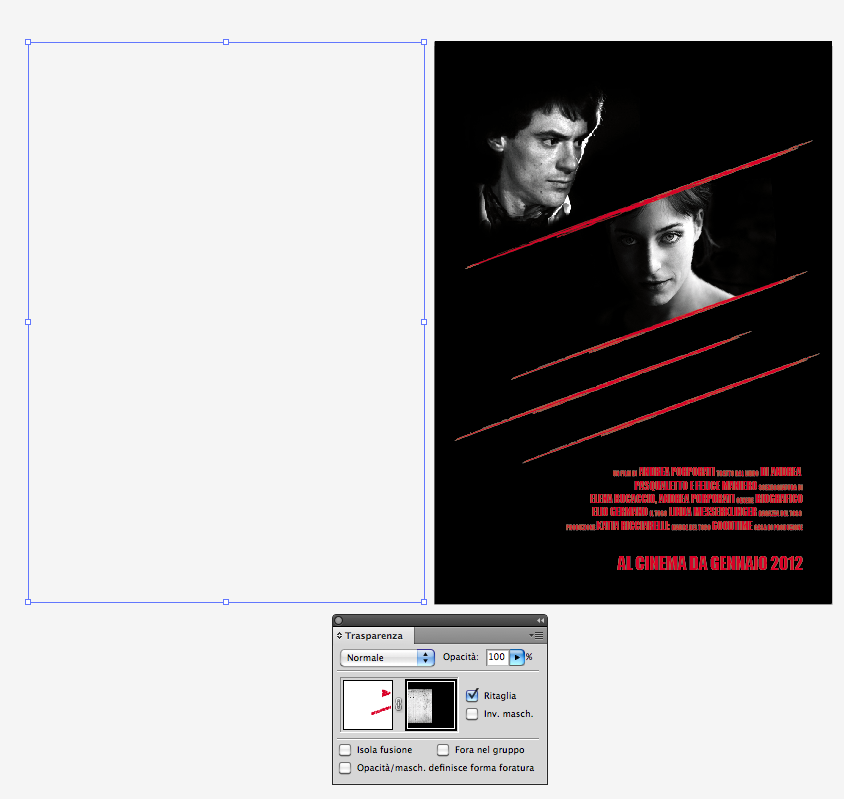Open the opacity slider arrow button
The height and width of the screenshot is (799, 844).
pyautogui.click(x=517, y=657)
